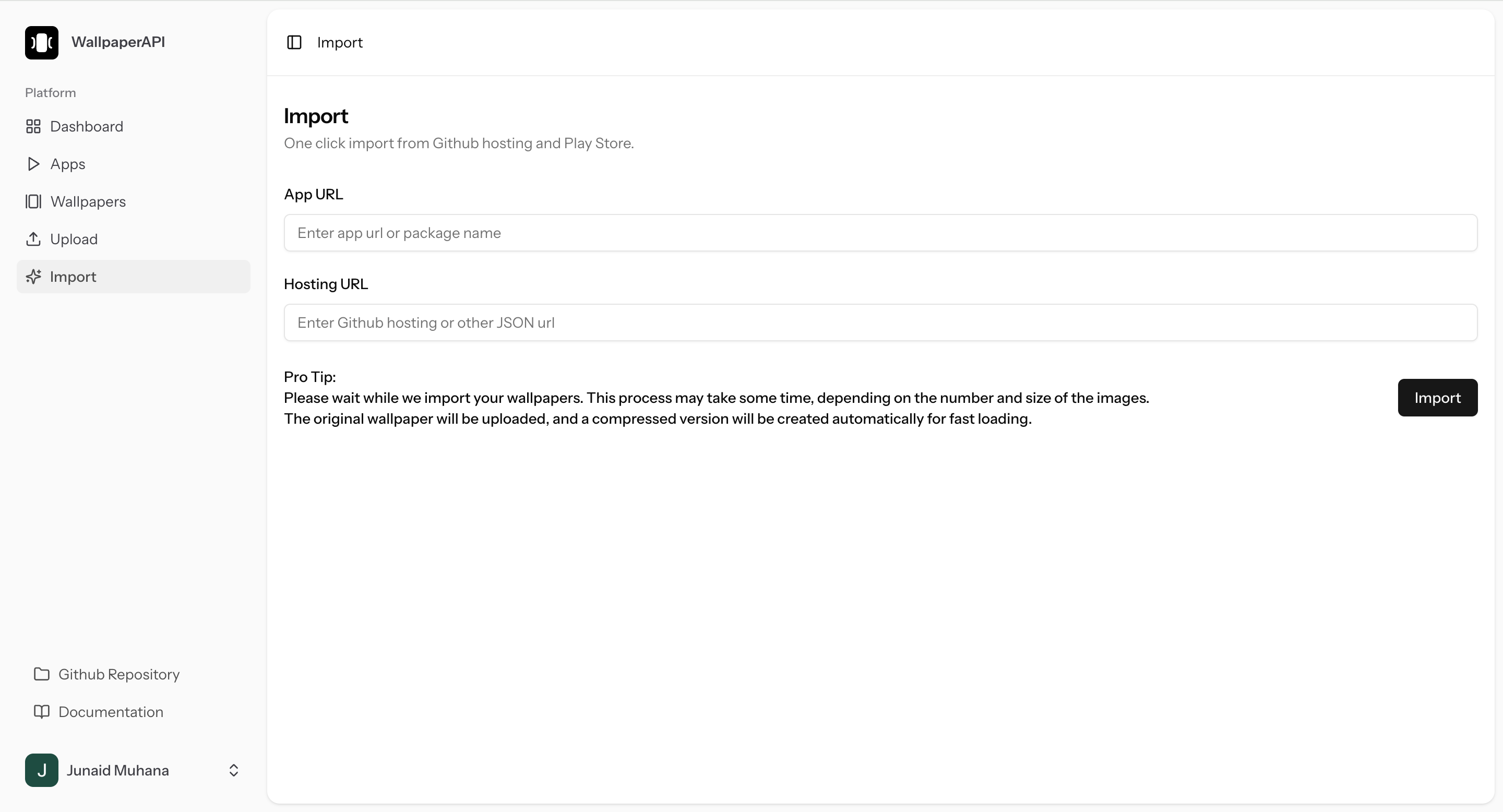Click the Apps play icon

33,164
